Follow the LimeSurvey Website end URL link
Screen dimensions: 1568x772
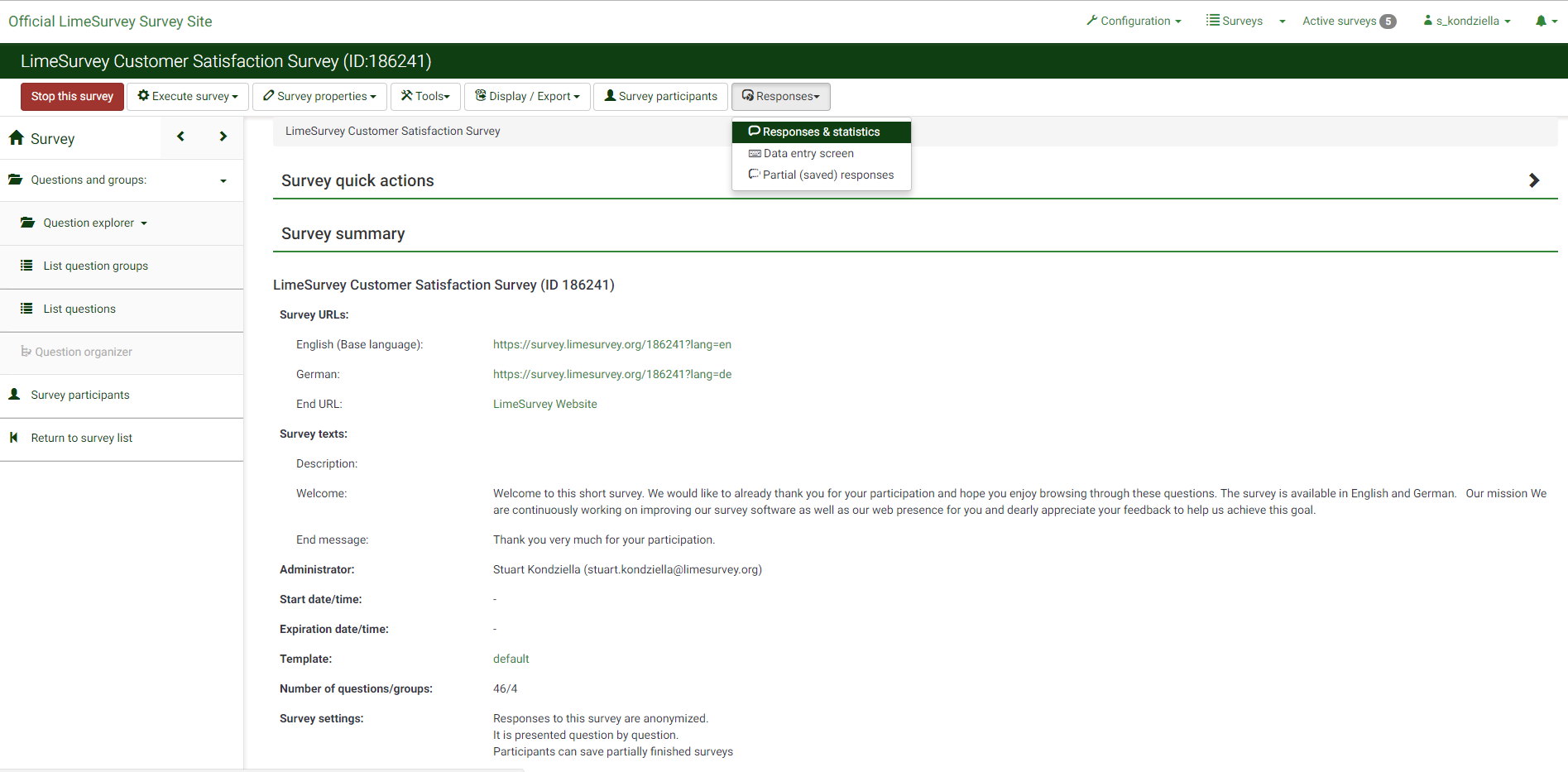coord(544,404)
